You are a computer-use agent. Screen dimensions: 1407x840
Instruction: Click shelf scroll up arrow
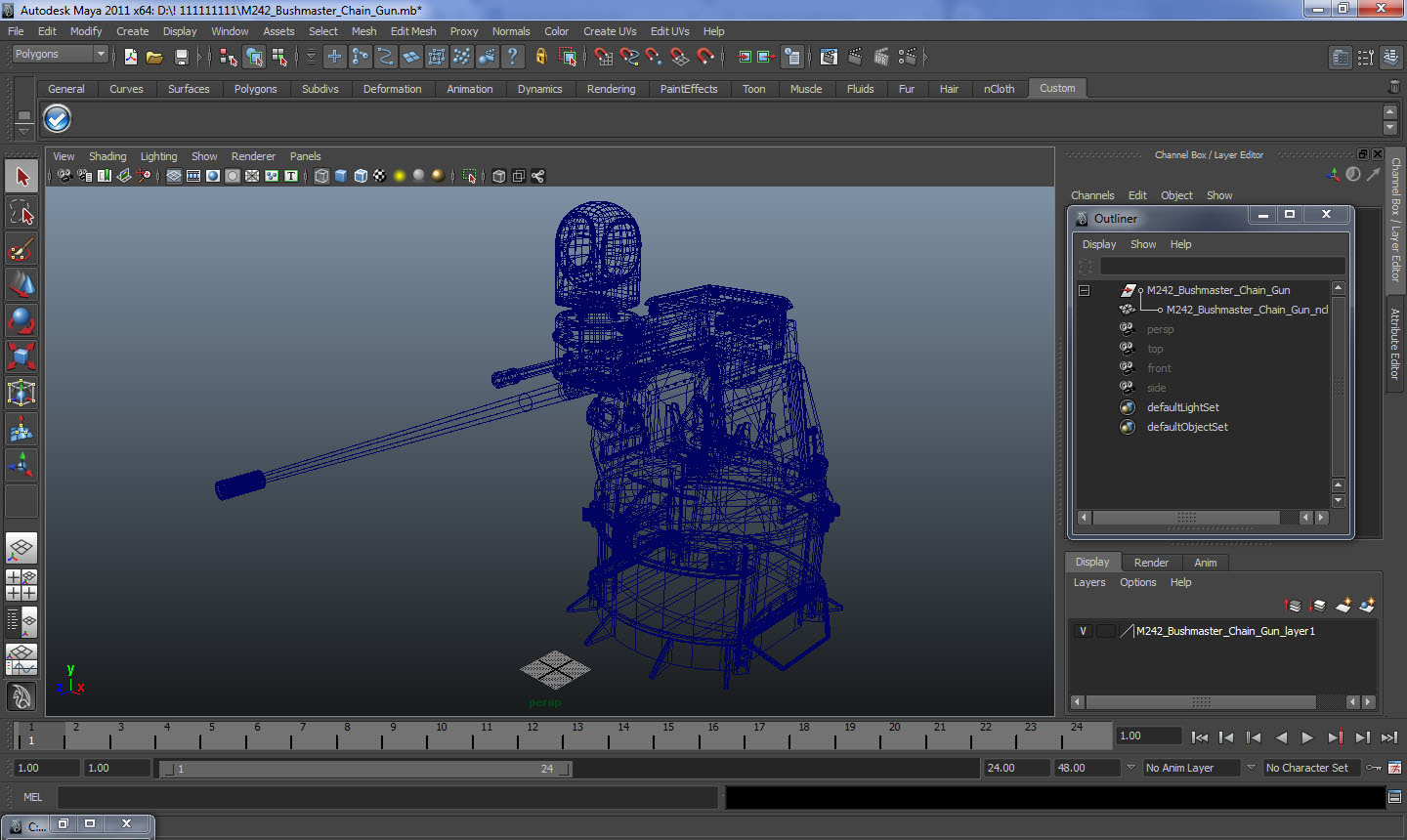click(1390, 112)
